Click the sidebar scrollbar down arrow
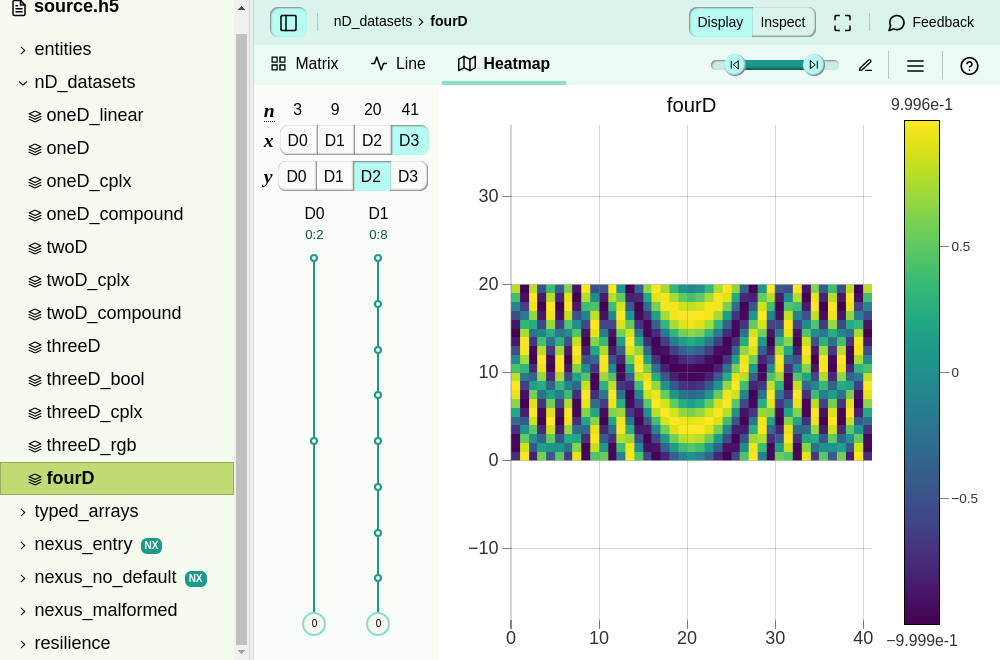1000x660 pixels. [x=241, y=652]
